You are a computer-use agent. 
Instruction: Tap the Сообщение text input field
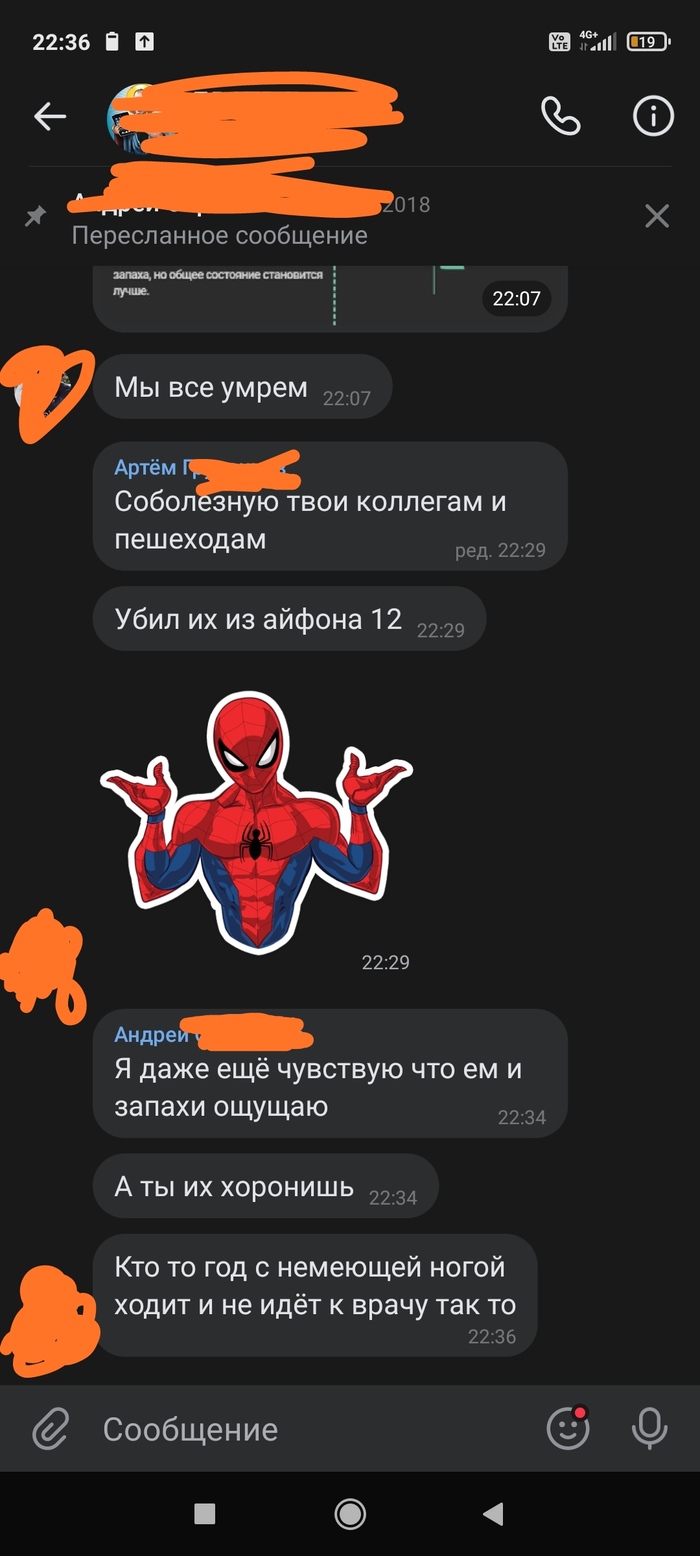[x=310, y=1429]
